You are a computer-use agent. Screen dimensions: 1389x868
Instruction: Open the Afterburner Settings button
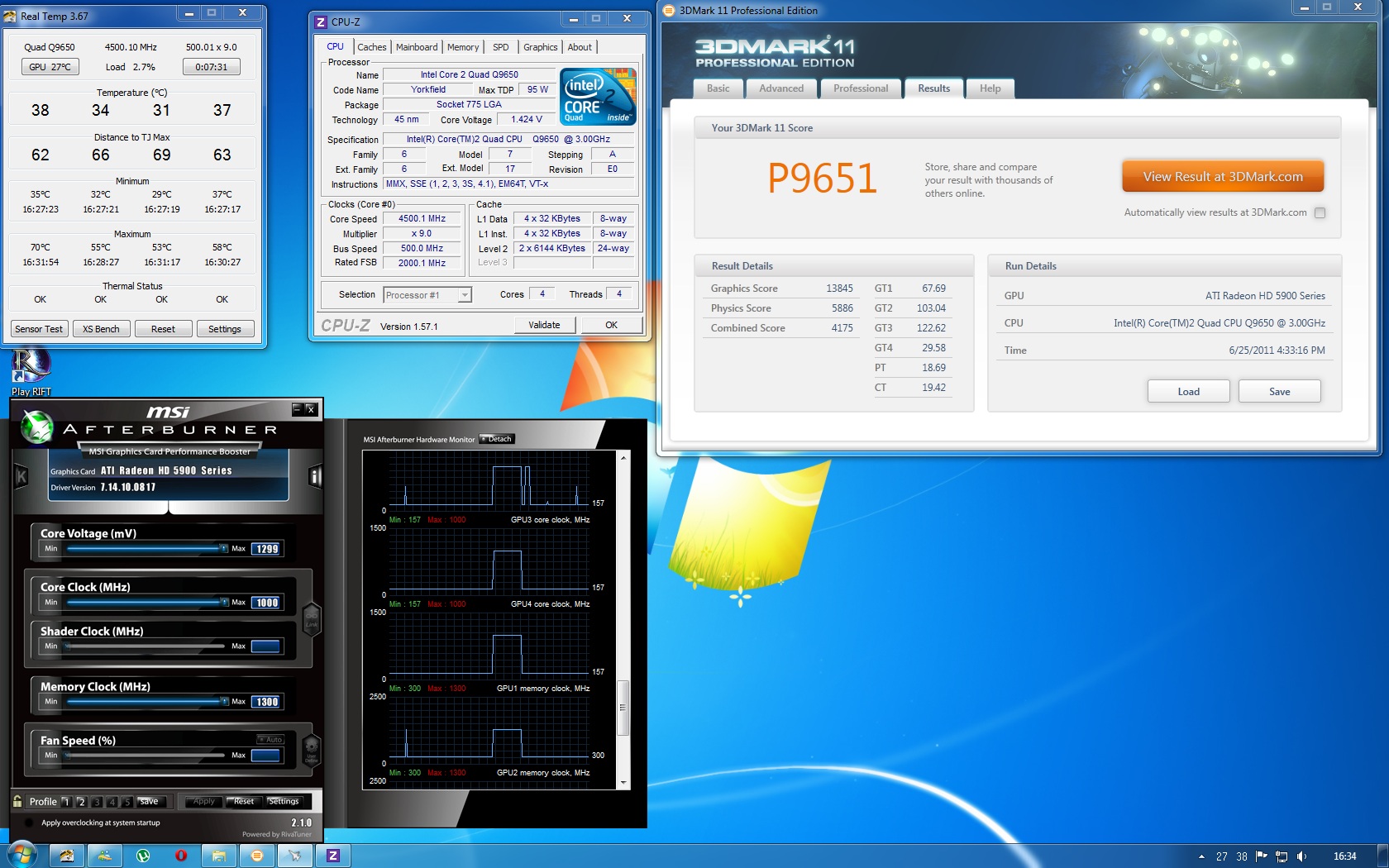(x=284, y=801)
